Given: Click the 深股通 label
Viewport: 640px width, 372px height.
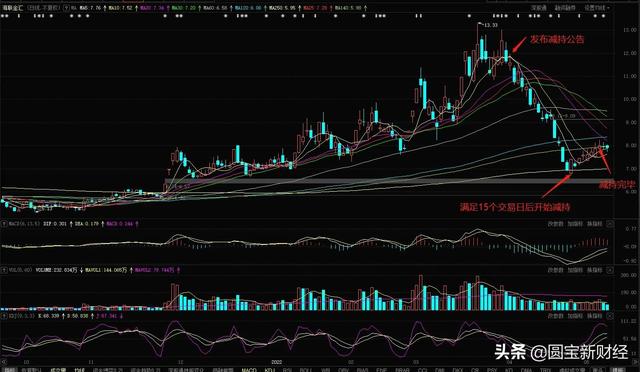Looking at the screenshot, I should tap(539, 8).
